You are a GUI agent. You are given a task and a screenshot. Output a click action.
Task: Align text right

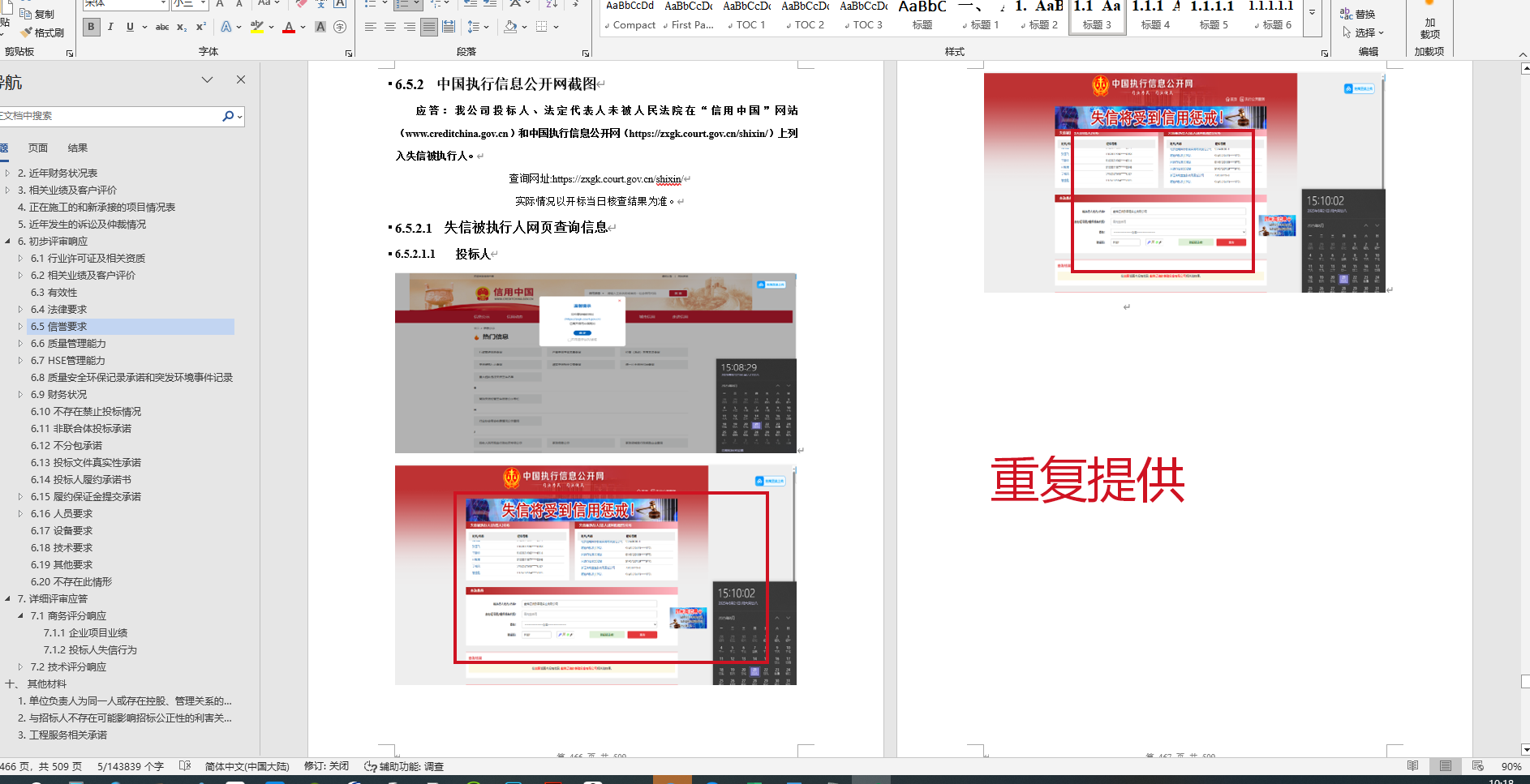point(410,27)
